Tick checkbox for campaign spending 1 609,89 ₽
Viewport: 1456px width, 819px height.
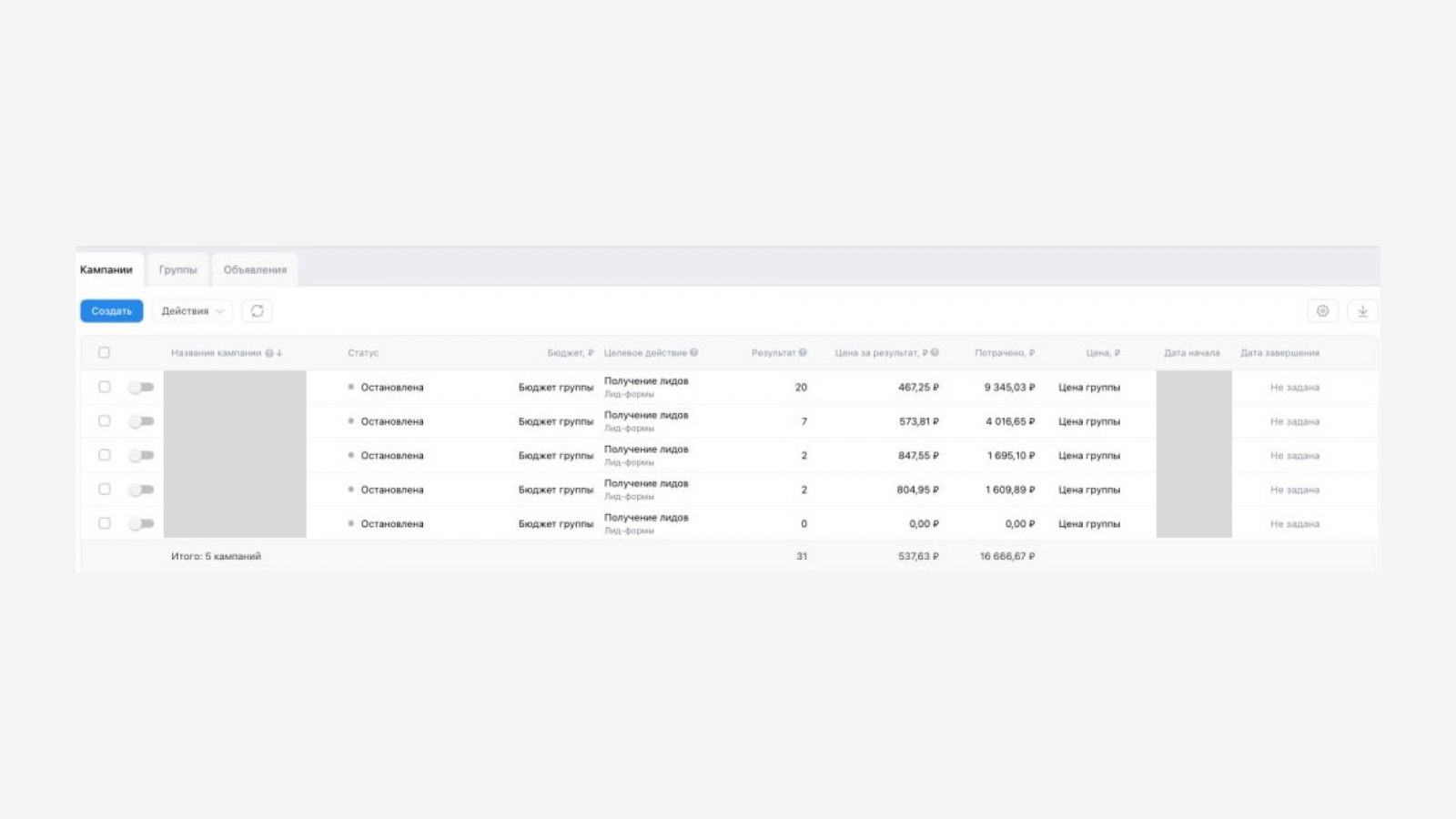(105, 490)
